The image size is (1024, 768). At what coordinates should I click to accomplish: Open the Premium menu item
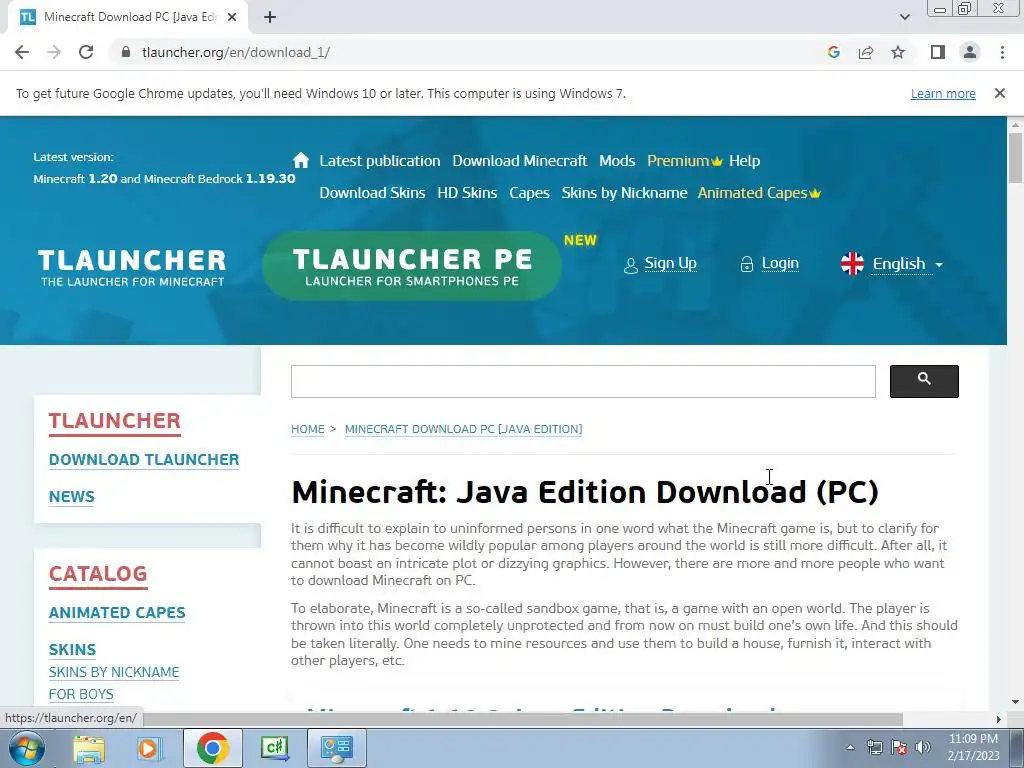tap(684, 161)
